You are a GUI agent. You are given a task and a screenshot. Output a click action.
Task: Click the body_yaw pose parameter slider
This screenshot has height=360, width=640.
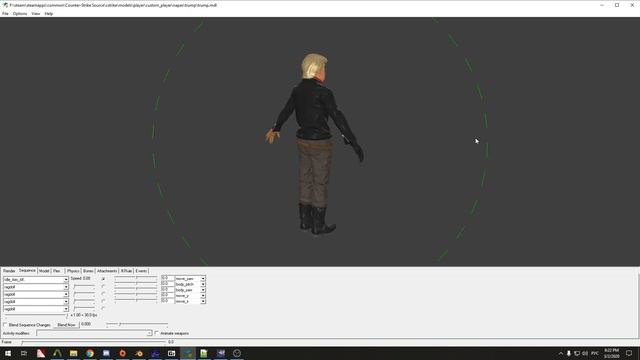(x=136, y=289)
